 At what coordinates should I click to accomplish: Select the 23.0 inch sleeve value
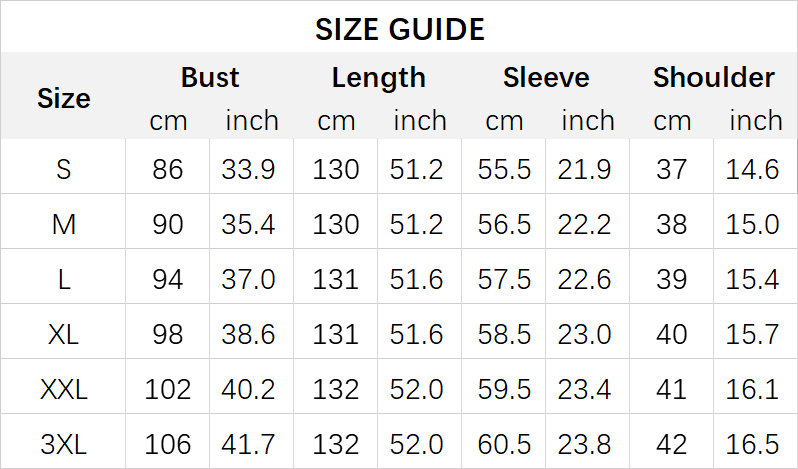[x=585, y=333]
